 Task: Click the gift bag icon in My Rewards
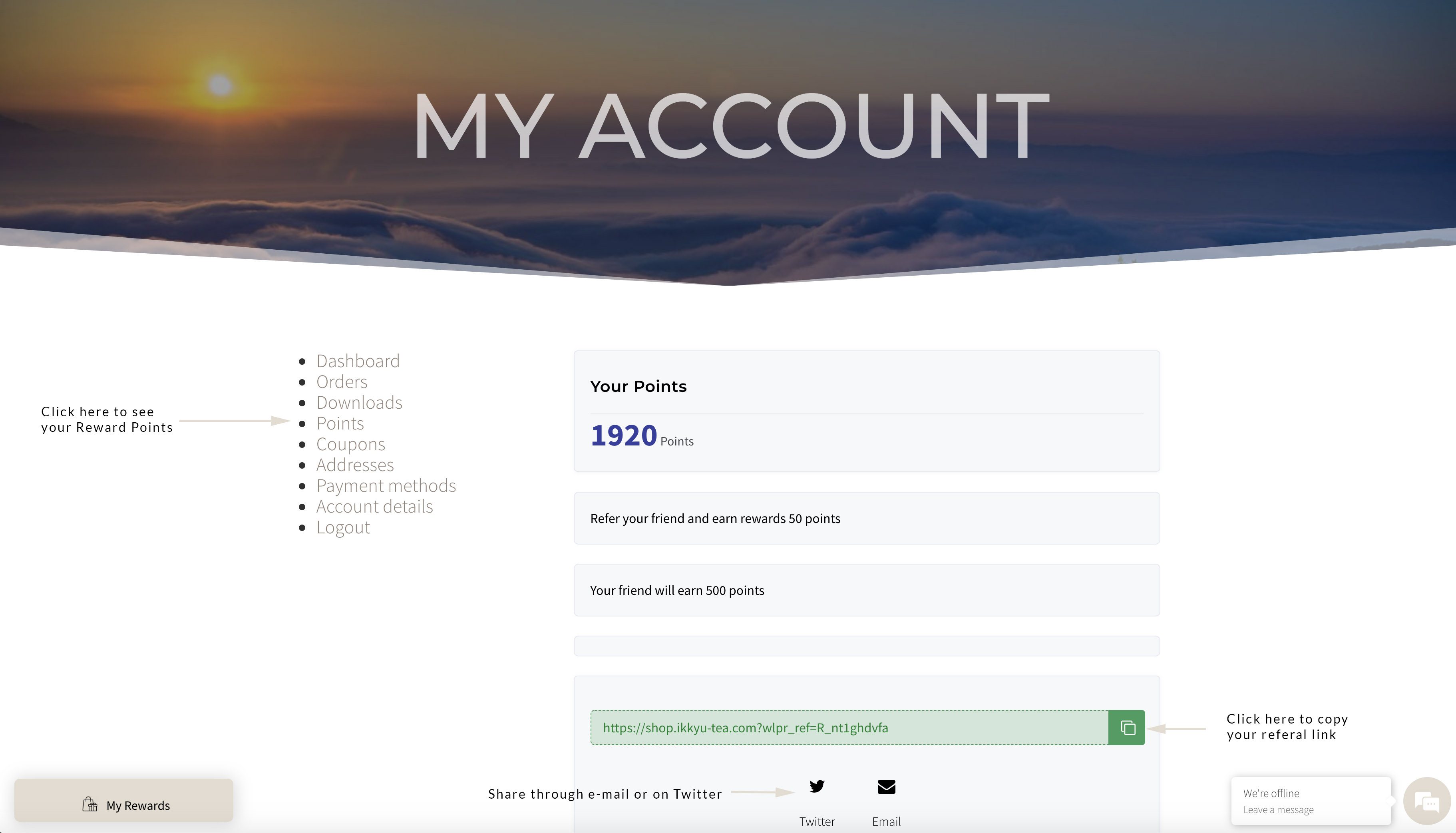click(x=90, y=804)
